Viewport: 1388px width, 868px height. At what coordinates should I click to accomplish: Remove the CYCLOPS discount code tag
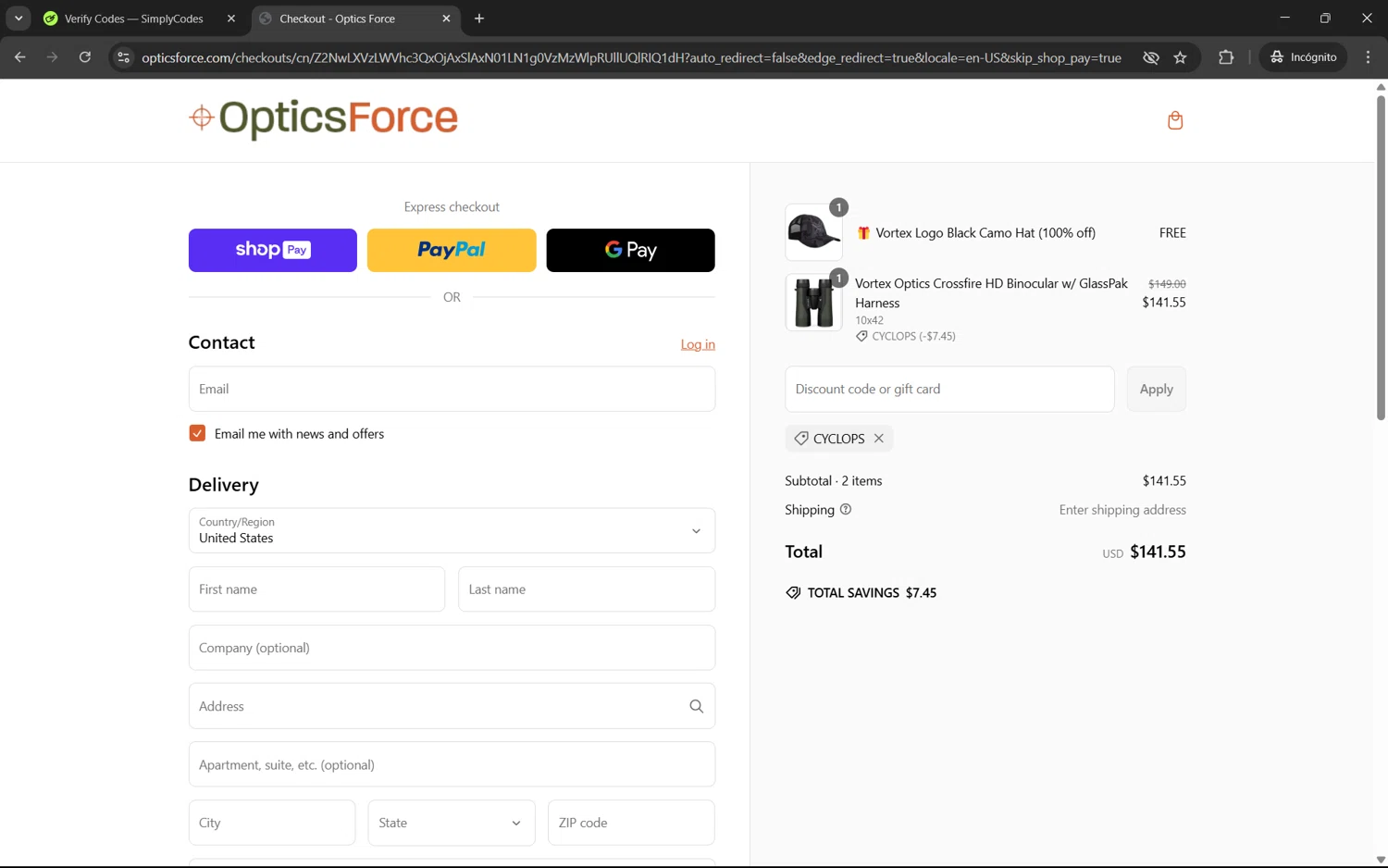(879, 439)
